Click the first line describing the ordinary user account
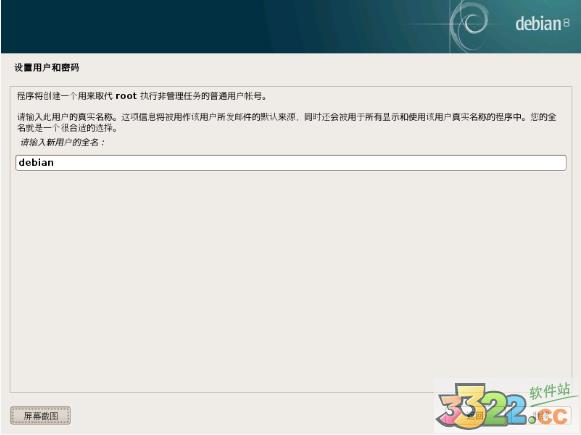 142,96
